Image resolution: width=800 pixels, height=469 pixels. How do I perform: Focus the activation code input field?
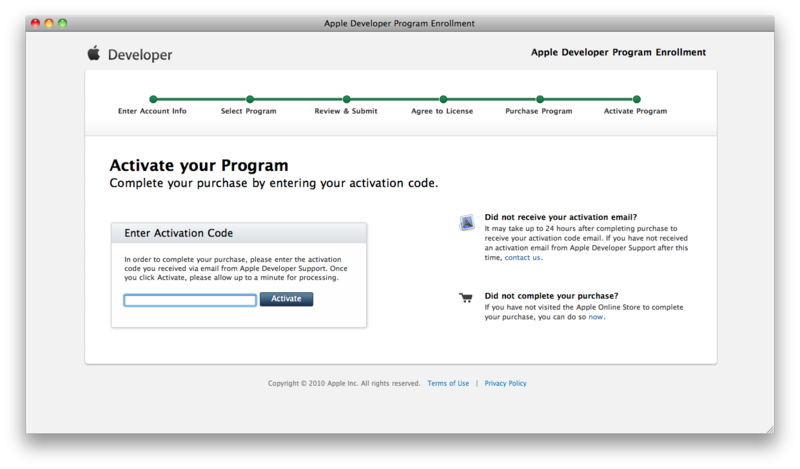[190, 300]
